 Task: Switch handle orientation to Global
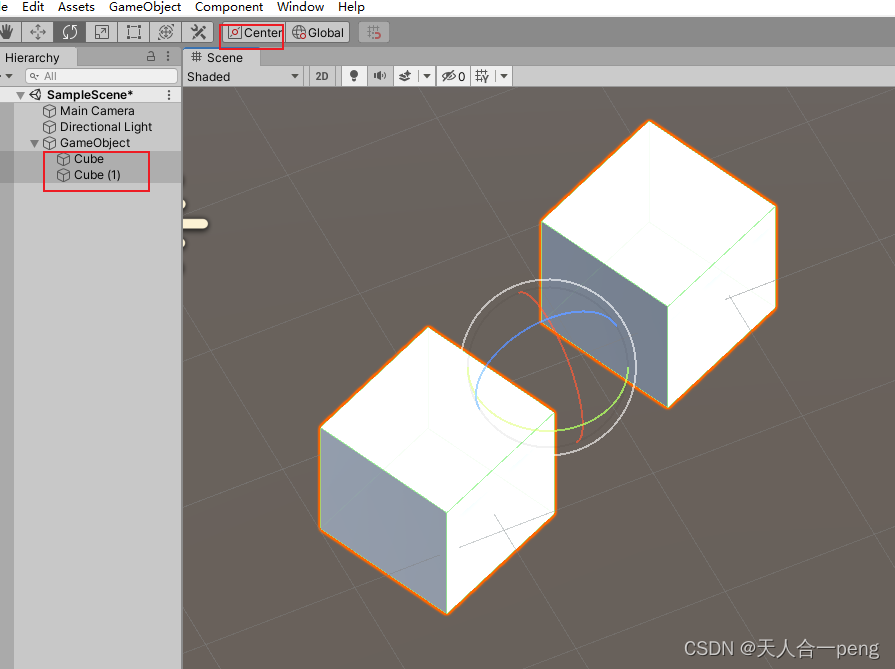[318, 31]
